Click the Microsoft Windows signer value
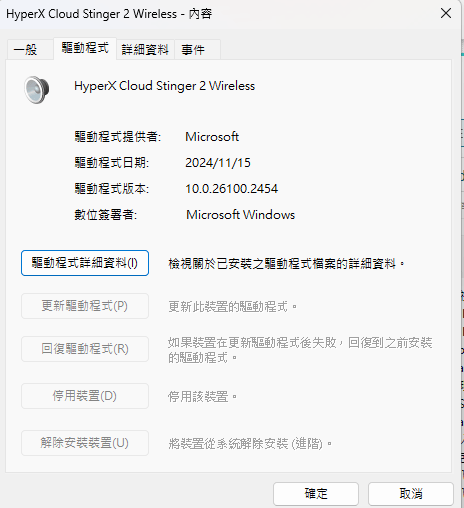This screenshot has height=508, width=464. pos(240,215)
